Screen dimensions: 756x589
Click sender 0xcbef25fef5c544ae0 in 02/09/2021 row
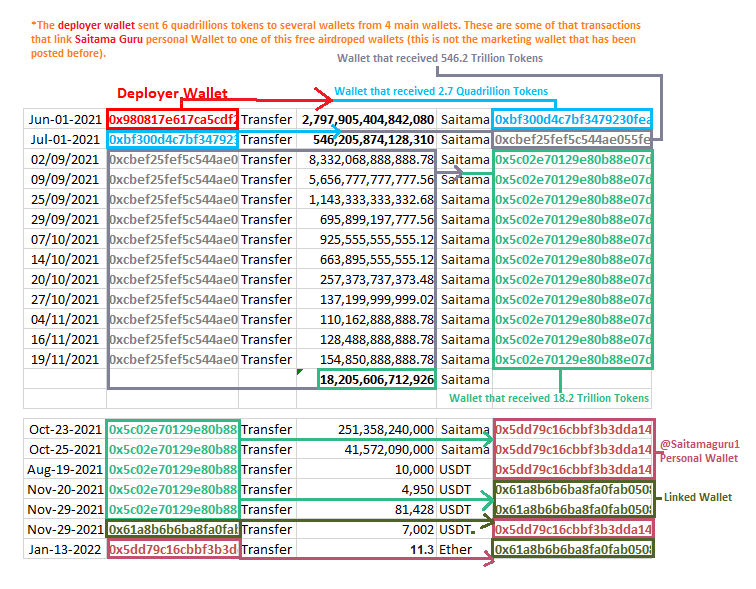[x=173, y=160]
